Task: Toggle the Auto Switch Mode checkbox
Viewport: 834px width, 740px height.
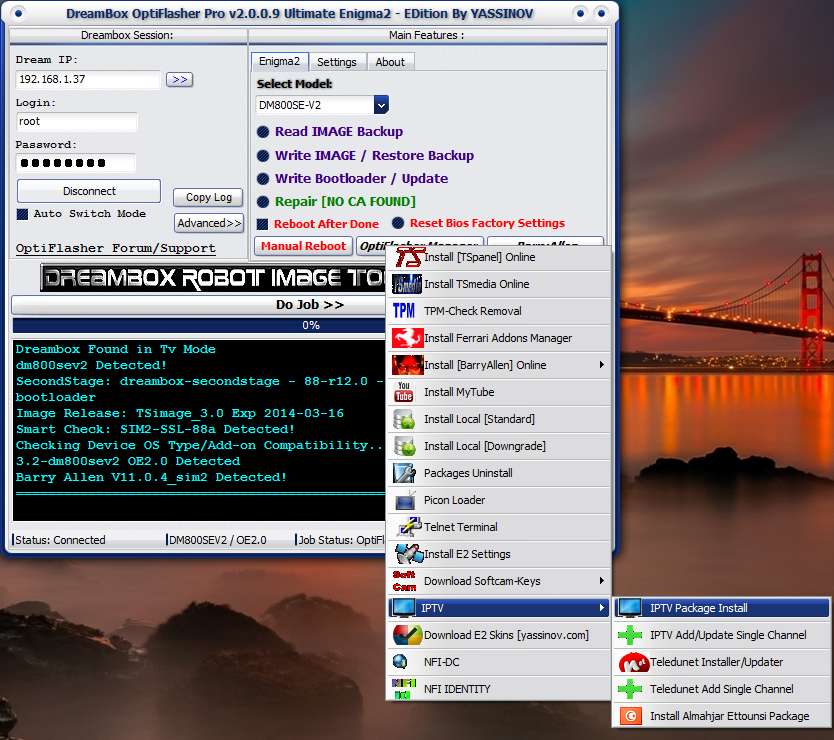Action: click(x=22, y=214)
